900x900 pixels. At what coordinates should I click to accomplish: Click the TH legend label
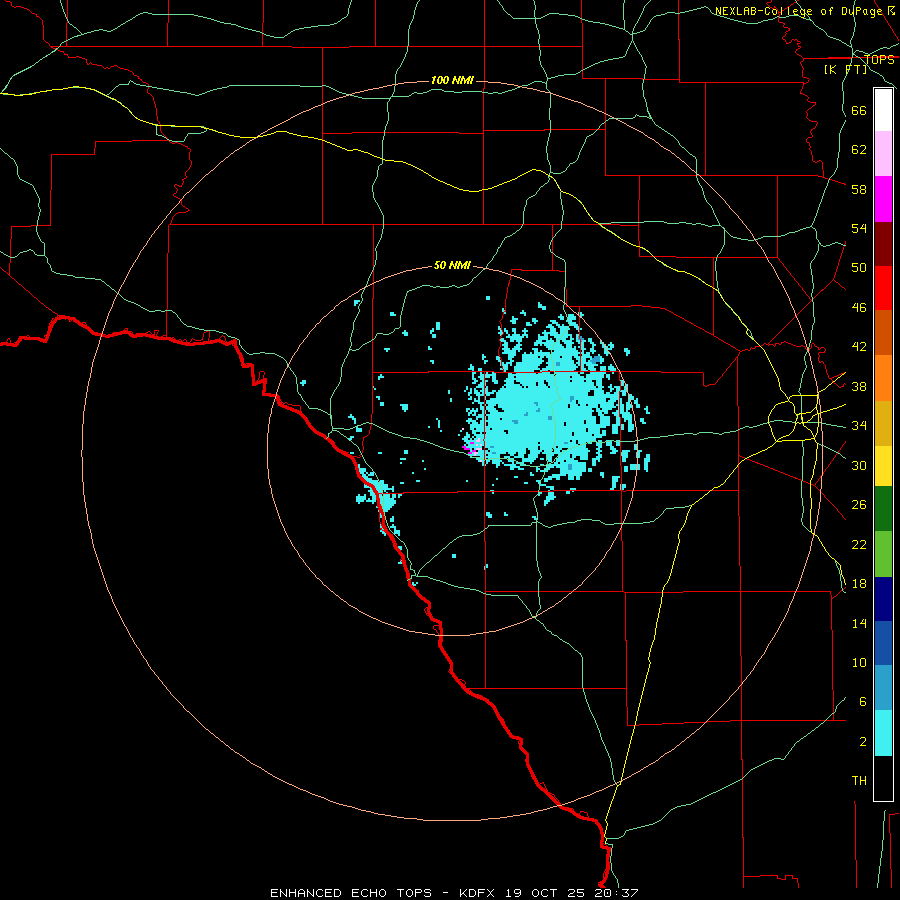click(x=859, y=780)
